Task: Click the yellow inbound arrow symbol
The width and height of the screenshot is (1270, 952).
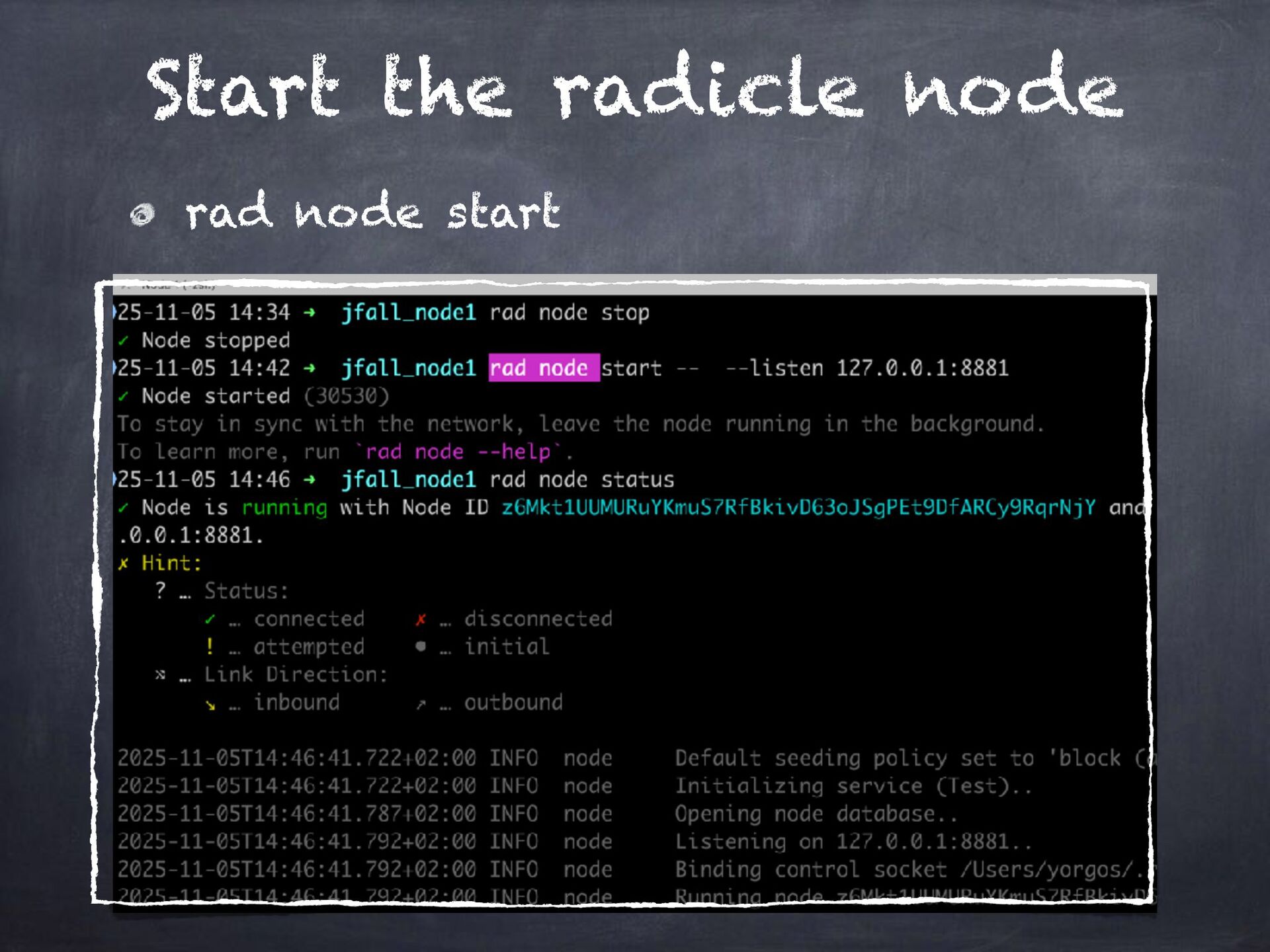Action: (x=210, y=705)
